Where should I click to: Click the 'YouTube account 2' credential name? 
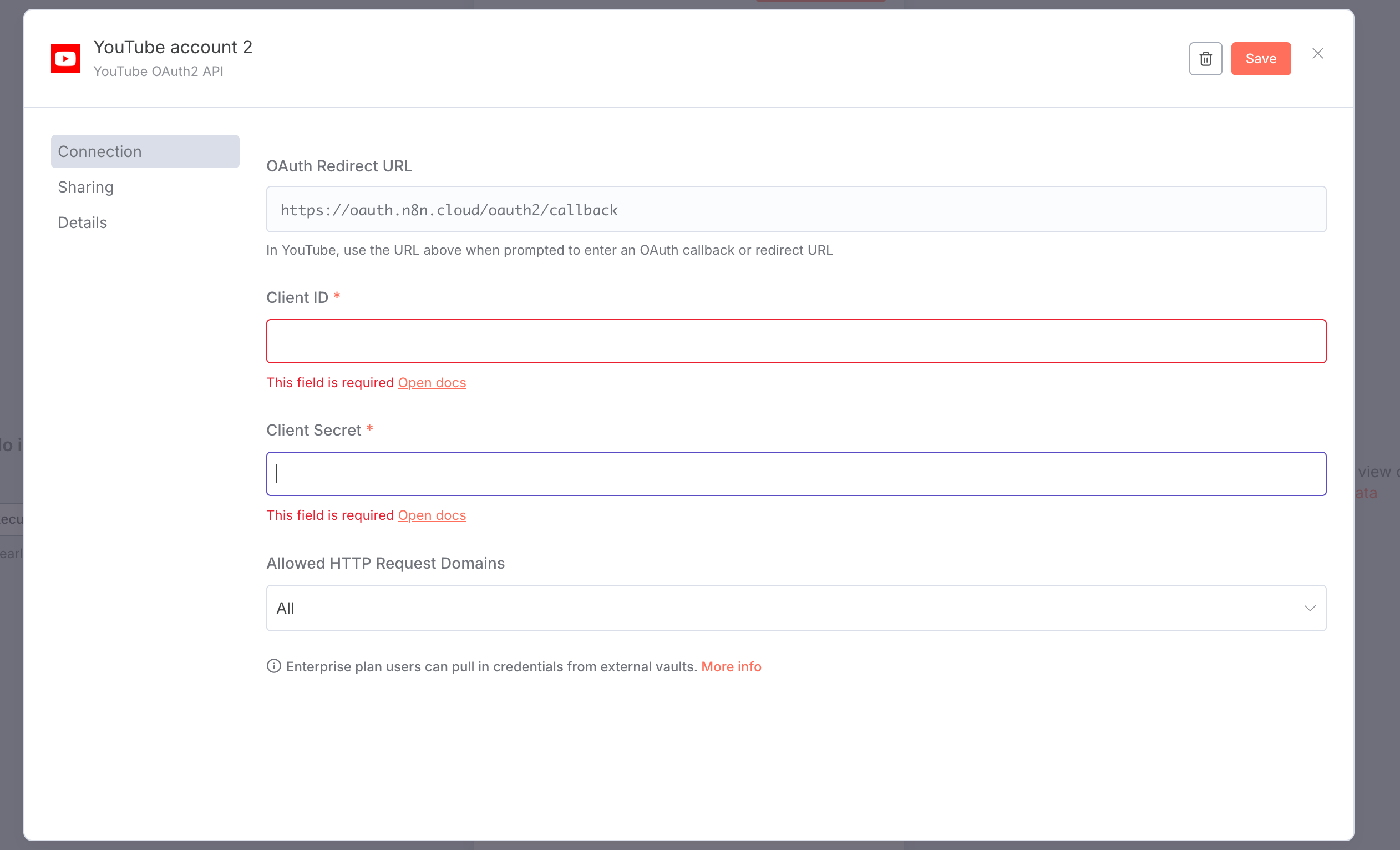click(x=173, y=47)
